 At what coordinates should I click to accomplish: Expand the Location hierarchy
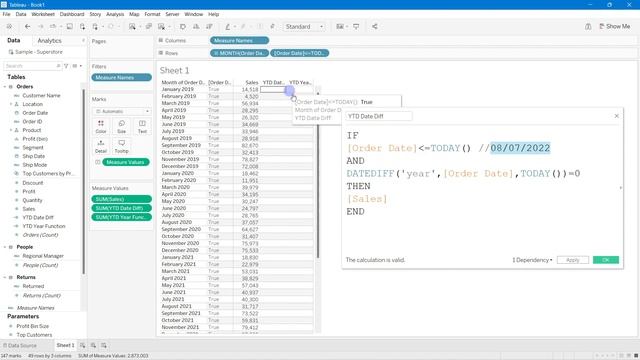(11, 104)
